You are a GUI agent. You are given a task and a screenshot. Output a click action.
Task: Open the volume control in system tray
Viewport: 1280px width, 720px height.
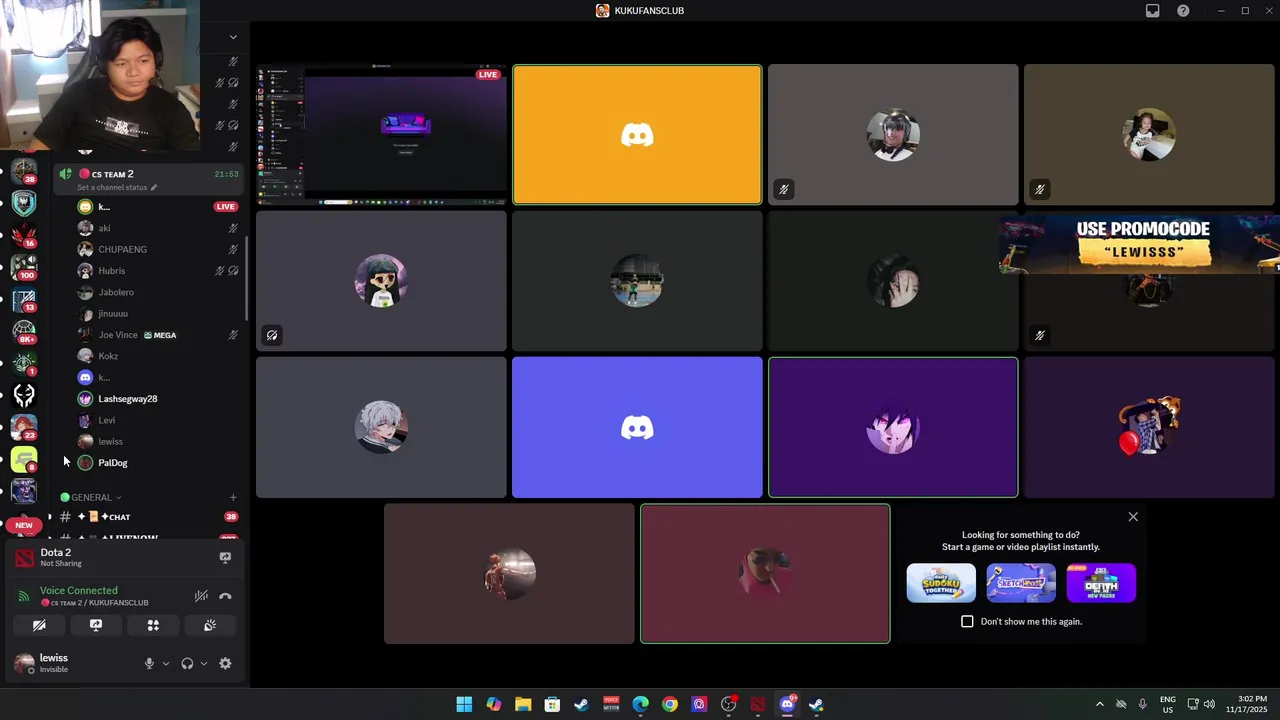(1210, 704)
